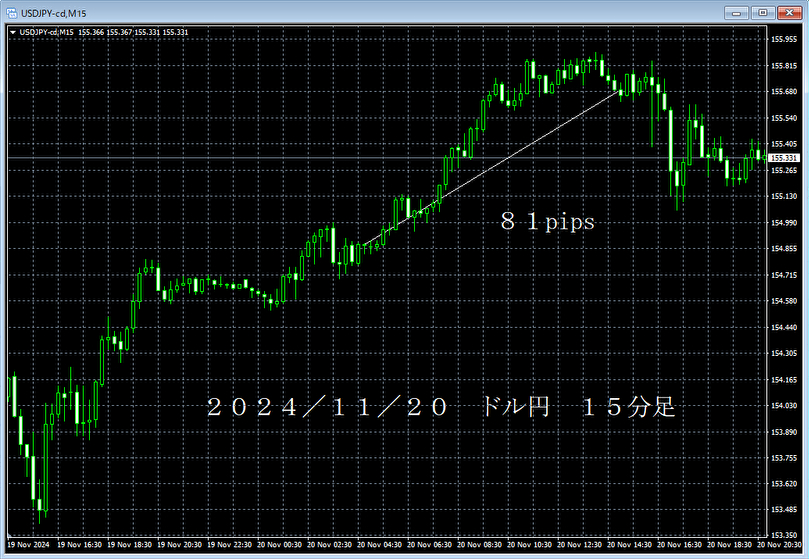Click the OHLC values 155.366 155.367 155.331 155.331
Image resolution: width=809 pixels, height=559 pixels.
[x=134, y=33]
